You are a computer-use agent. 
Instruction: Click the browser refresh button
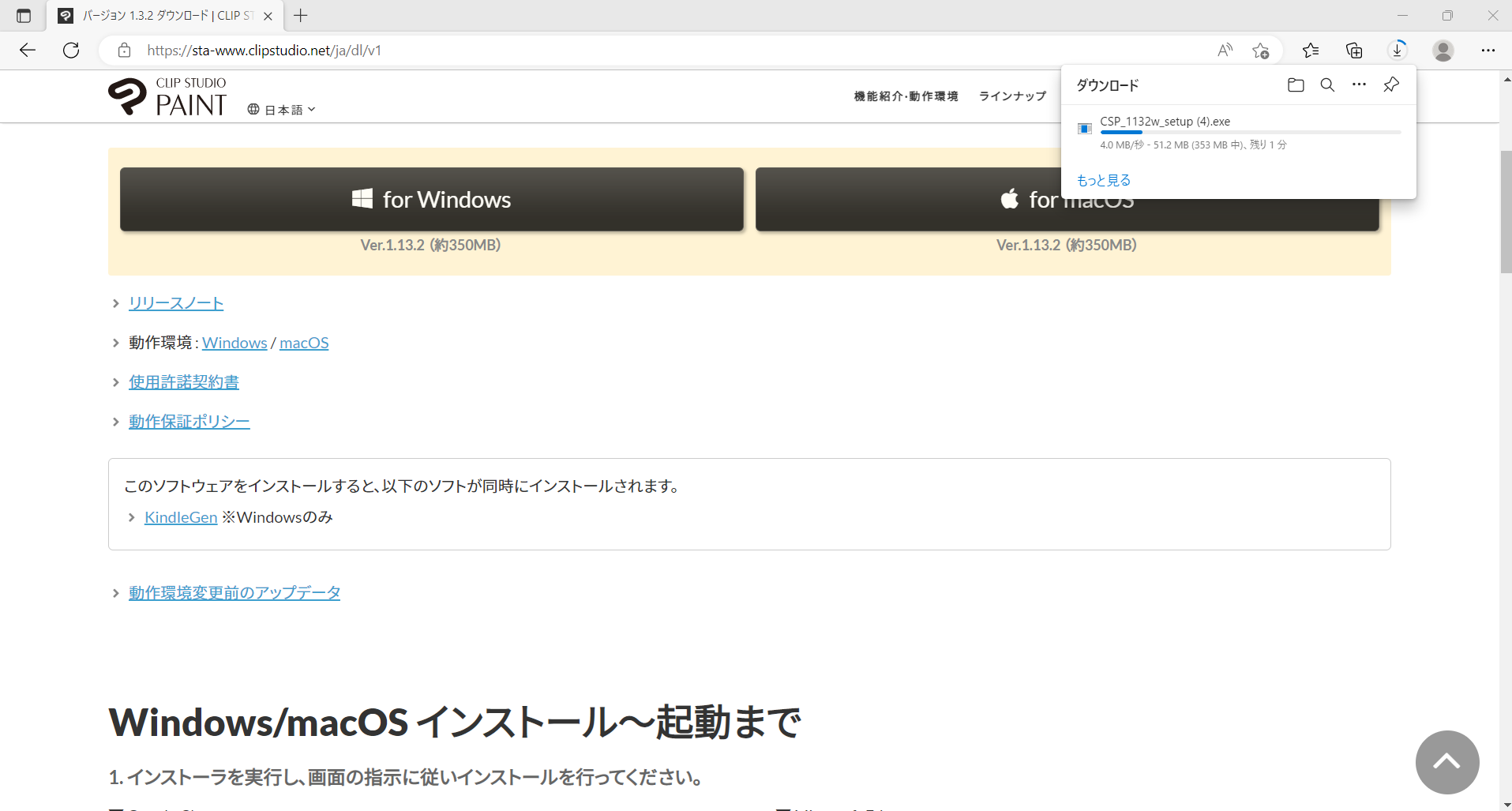point(71,51)
